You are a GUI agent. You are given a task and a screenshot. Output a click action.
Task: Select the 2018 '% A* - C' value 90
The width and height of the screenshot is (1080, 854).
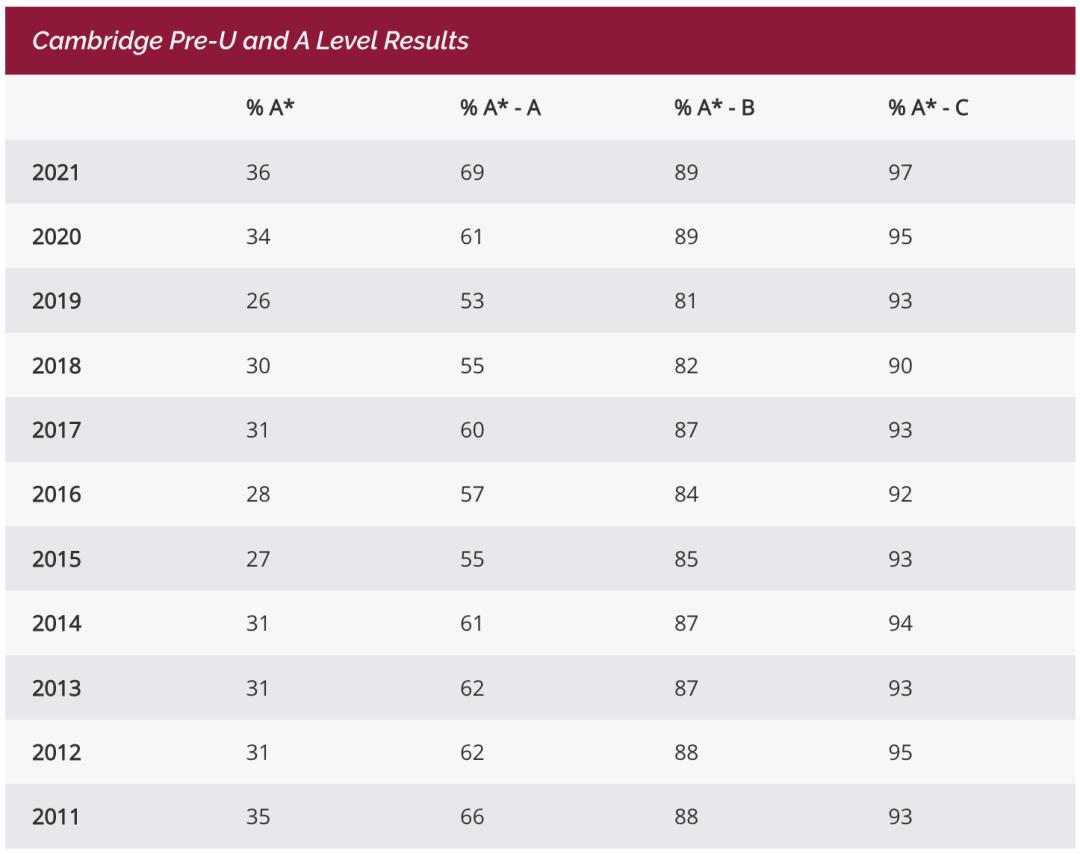(x=900, y=366)
